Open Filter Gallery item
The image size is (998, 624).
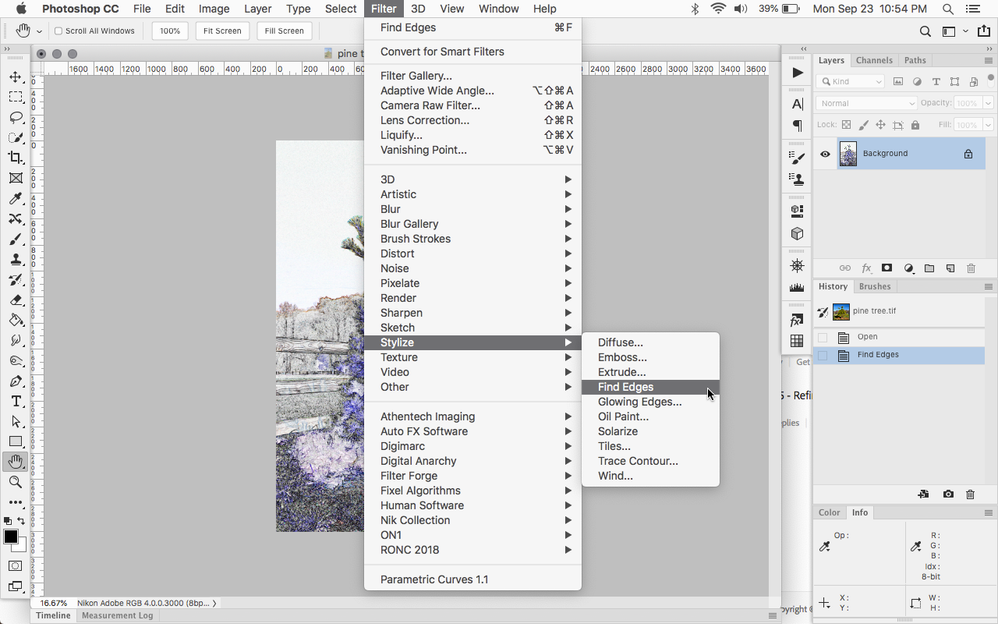[x=472, y=76]
